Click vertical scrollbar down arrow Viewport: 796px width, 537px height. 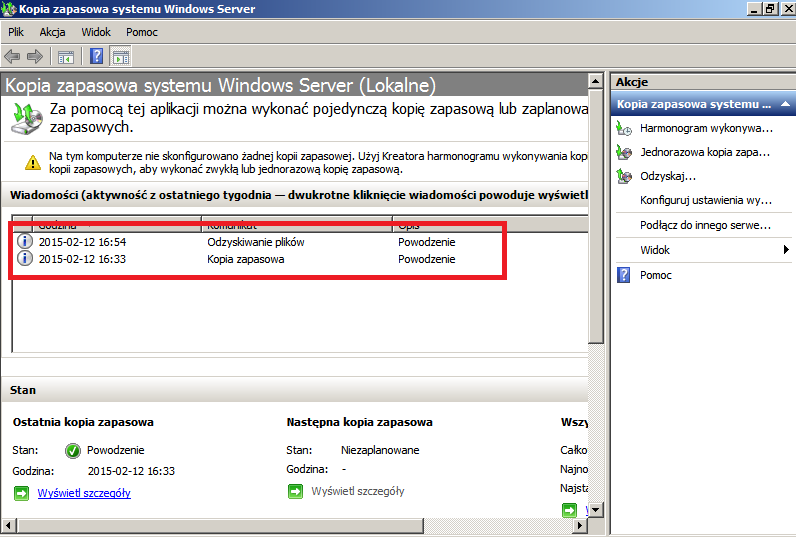point(596,510)
